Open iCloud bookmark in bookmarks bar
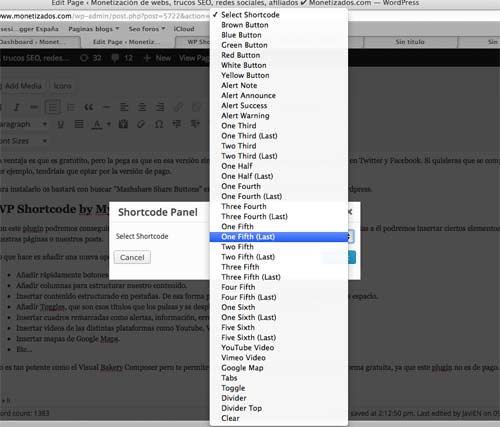Image resolution: width=500 pixels, height=427 pixels. click(184, 29)
